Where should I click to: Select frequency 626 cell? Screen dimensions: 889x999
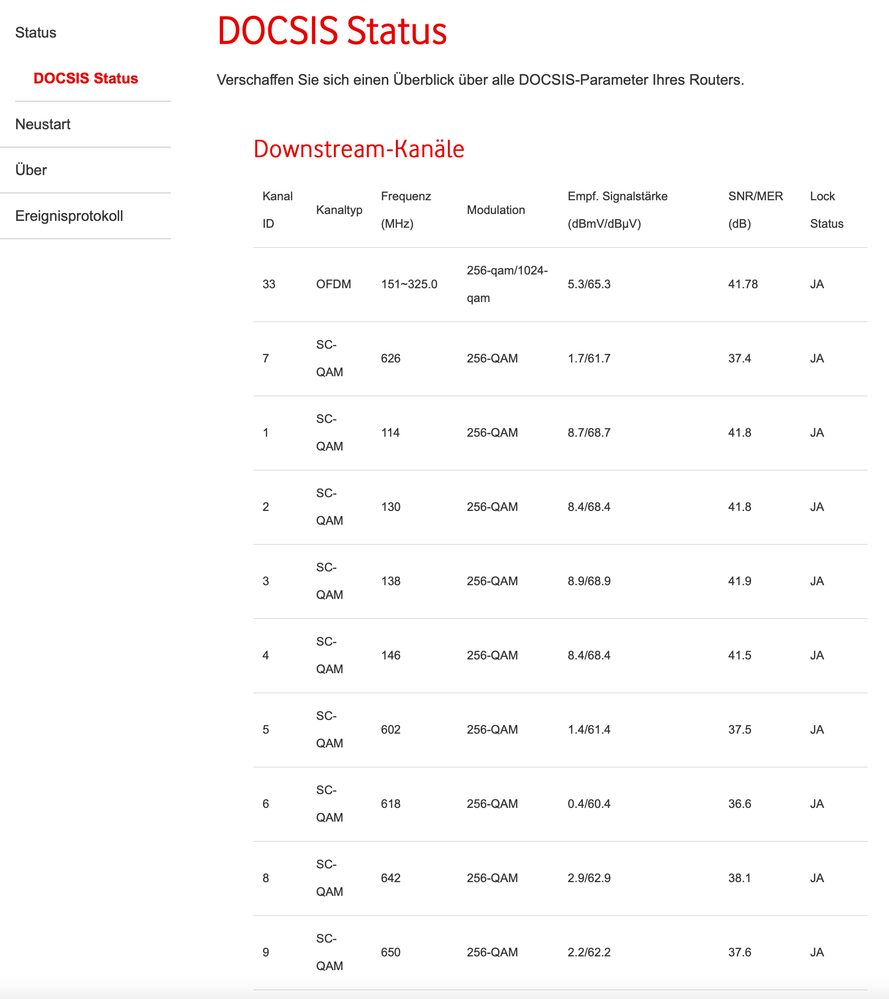pyautogui.click(x=391, y=358)
